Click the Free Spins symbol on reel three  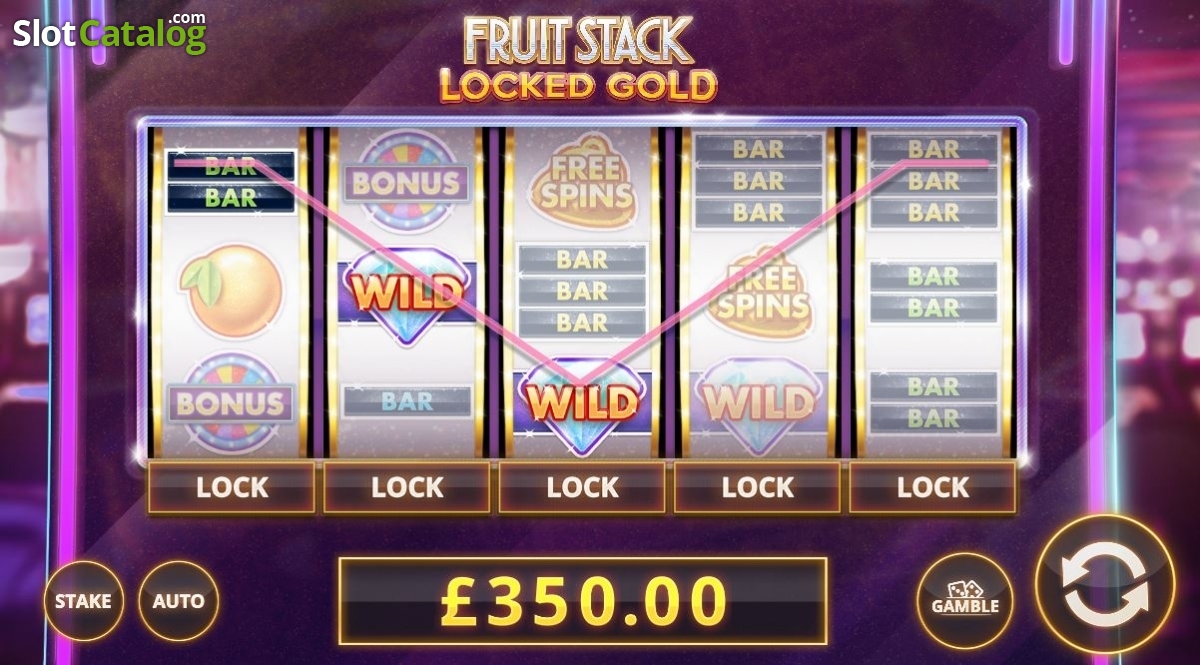(x=582, y=183)
